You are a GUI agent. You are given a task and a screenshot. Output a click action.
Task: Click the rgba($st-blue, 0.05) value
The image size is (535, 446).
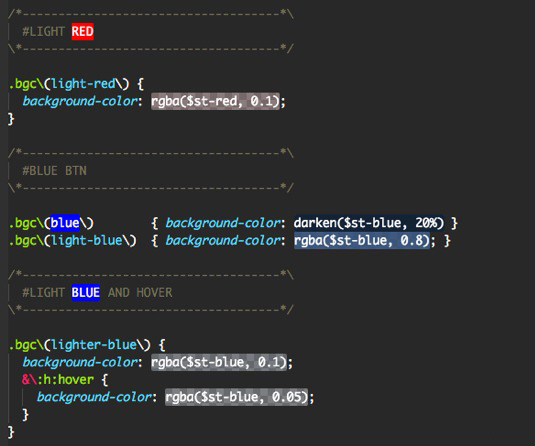236,397
